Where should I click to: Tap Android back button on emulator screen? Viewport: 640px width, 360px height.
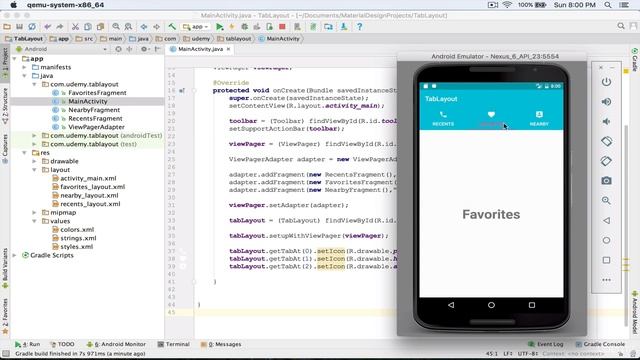coord(451,305)
